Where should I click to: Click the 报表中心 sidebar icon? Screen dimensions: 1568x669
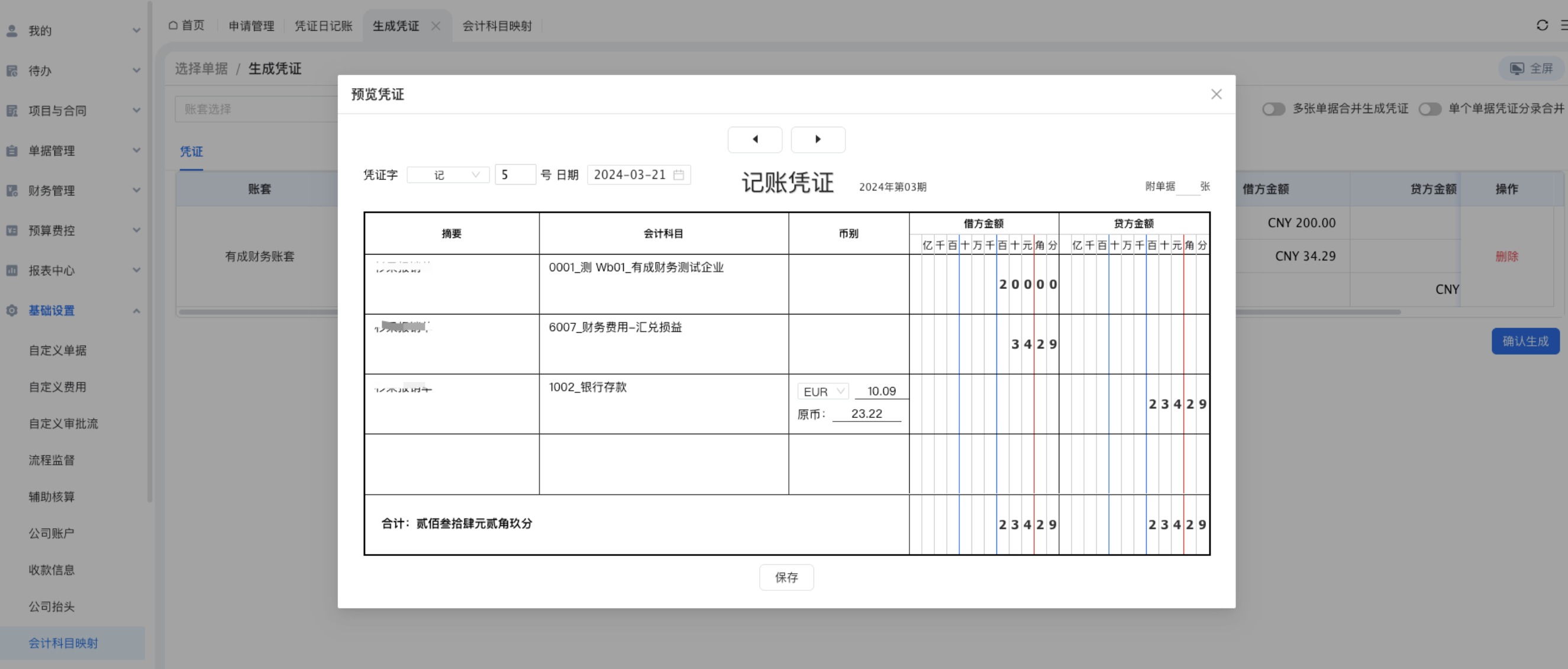12,271
